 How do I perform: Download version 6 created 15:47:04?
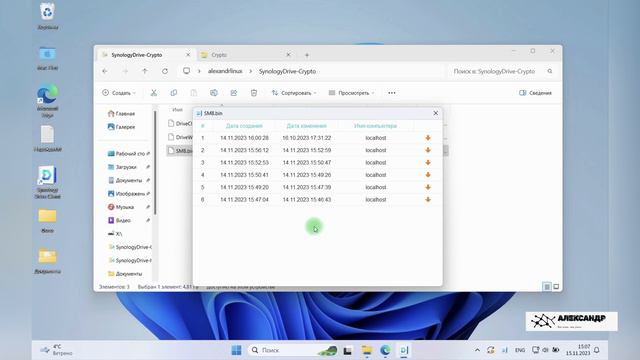coord(428,200)
